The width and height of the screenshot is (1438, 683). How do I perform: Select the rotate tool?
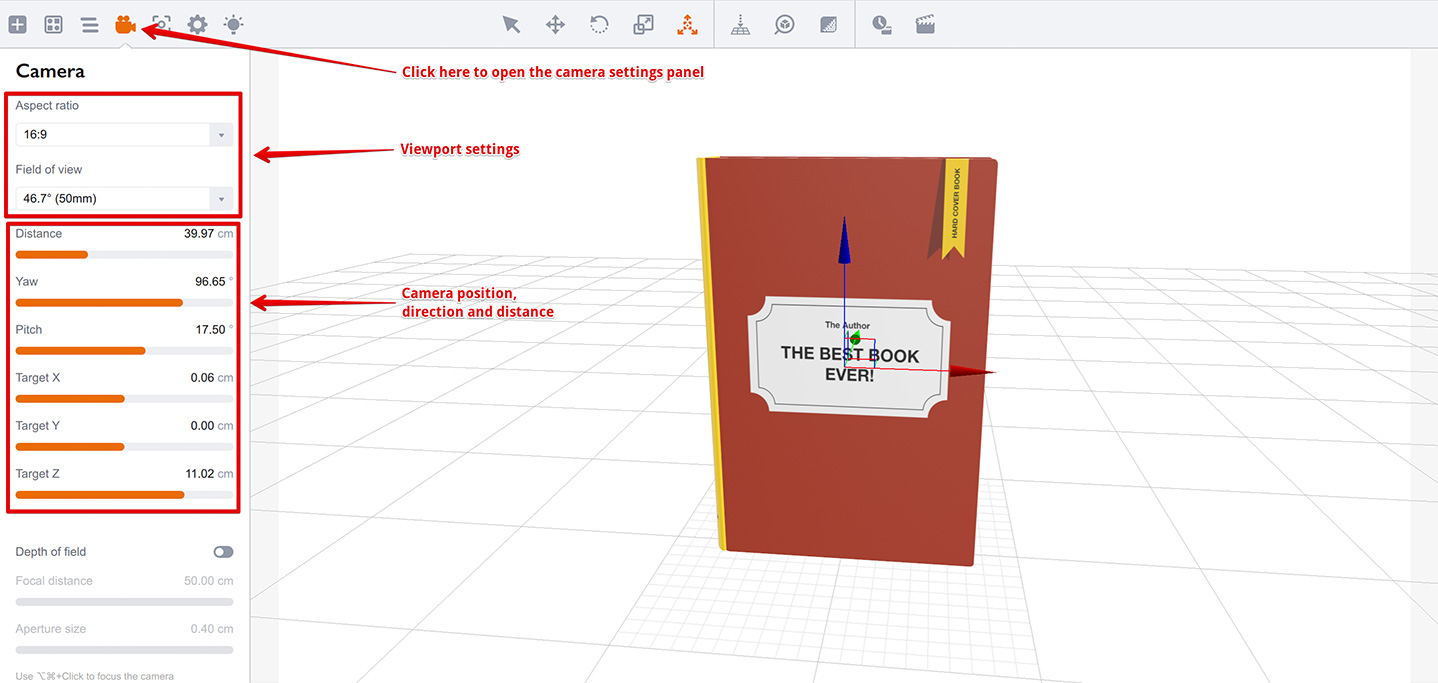click(599, 25)
